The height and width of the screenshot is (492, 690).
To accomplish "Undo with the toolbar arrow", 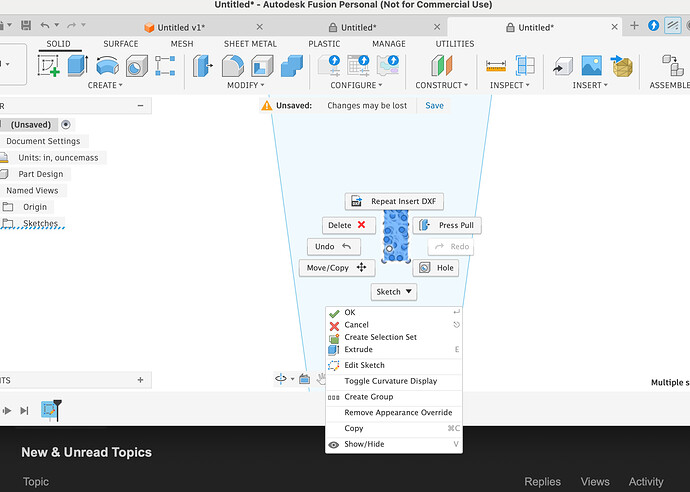I will (x=45, y=26).
